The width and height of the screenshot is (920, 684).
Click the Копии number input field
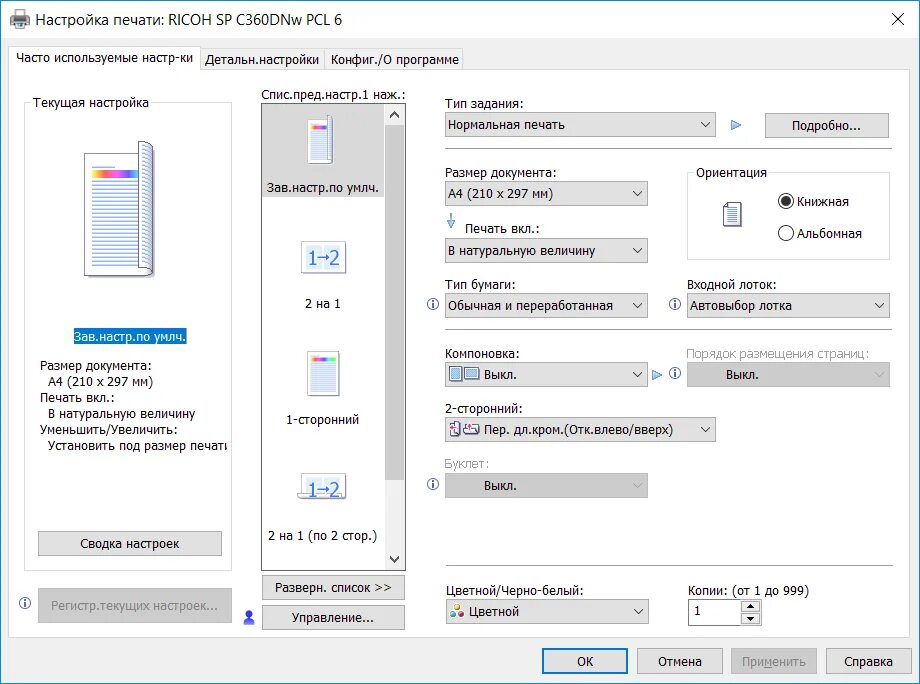click(714, 612)
